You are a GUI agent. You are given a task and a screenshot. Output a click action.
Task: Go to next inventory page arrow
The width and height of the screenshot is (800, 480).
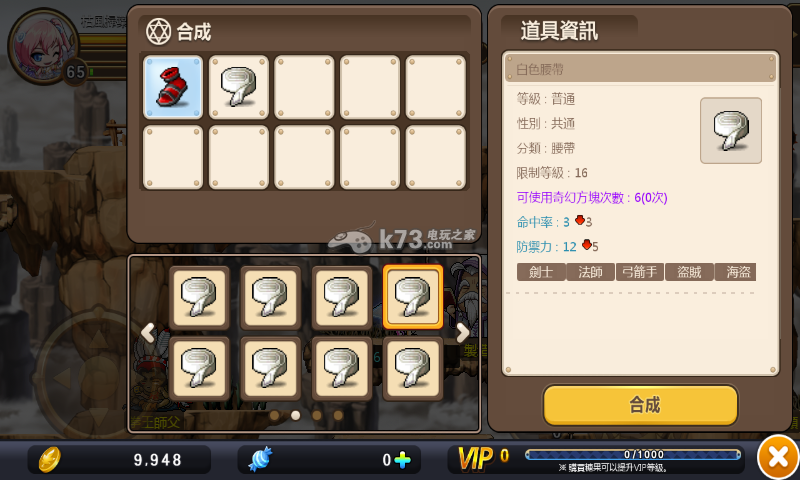pyautogui.click(x=462, y=333)
